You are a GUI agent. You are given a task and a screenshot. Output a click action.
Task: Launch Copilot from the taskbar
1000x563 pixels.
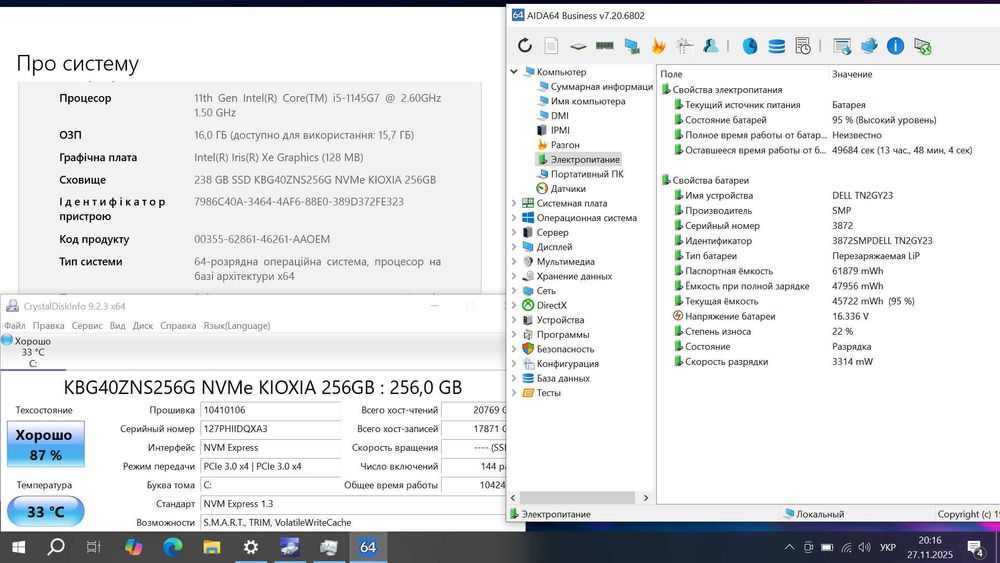[x=133, y=547]
